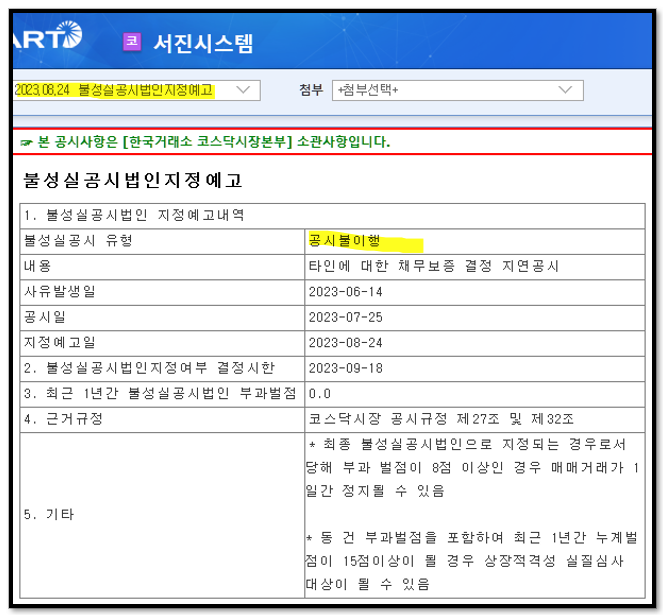Click the '4. 근거규정' label cell
The height and width of the screenshot is (615, 663).
point(162,419)
